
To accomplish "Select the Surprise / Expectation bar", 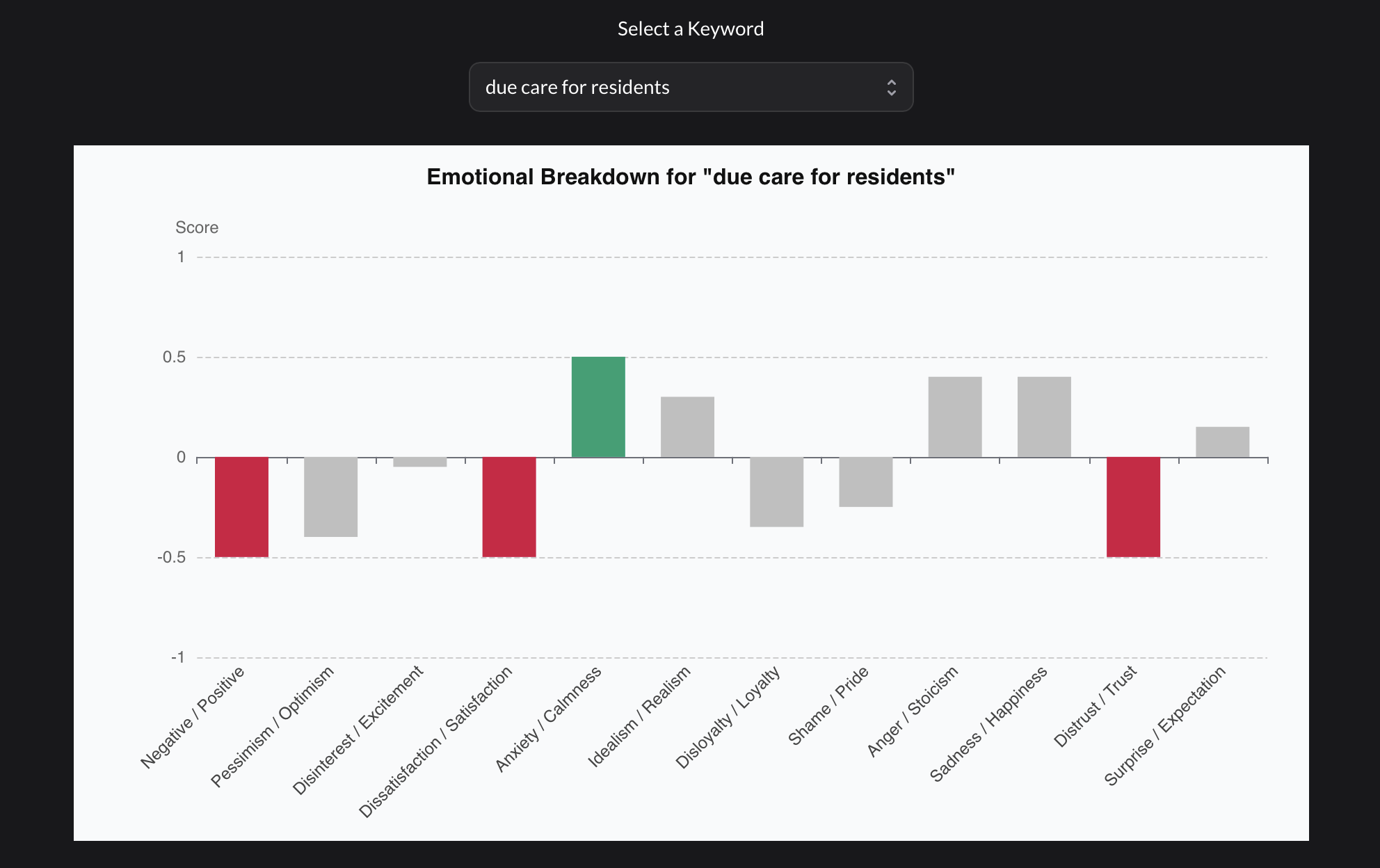I will tap(1222, 442).
